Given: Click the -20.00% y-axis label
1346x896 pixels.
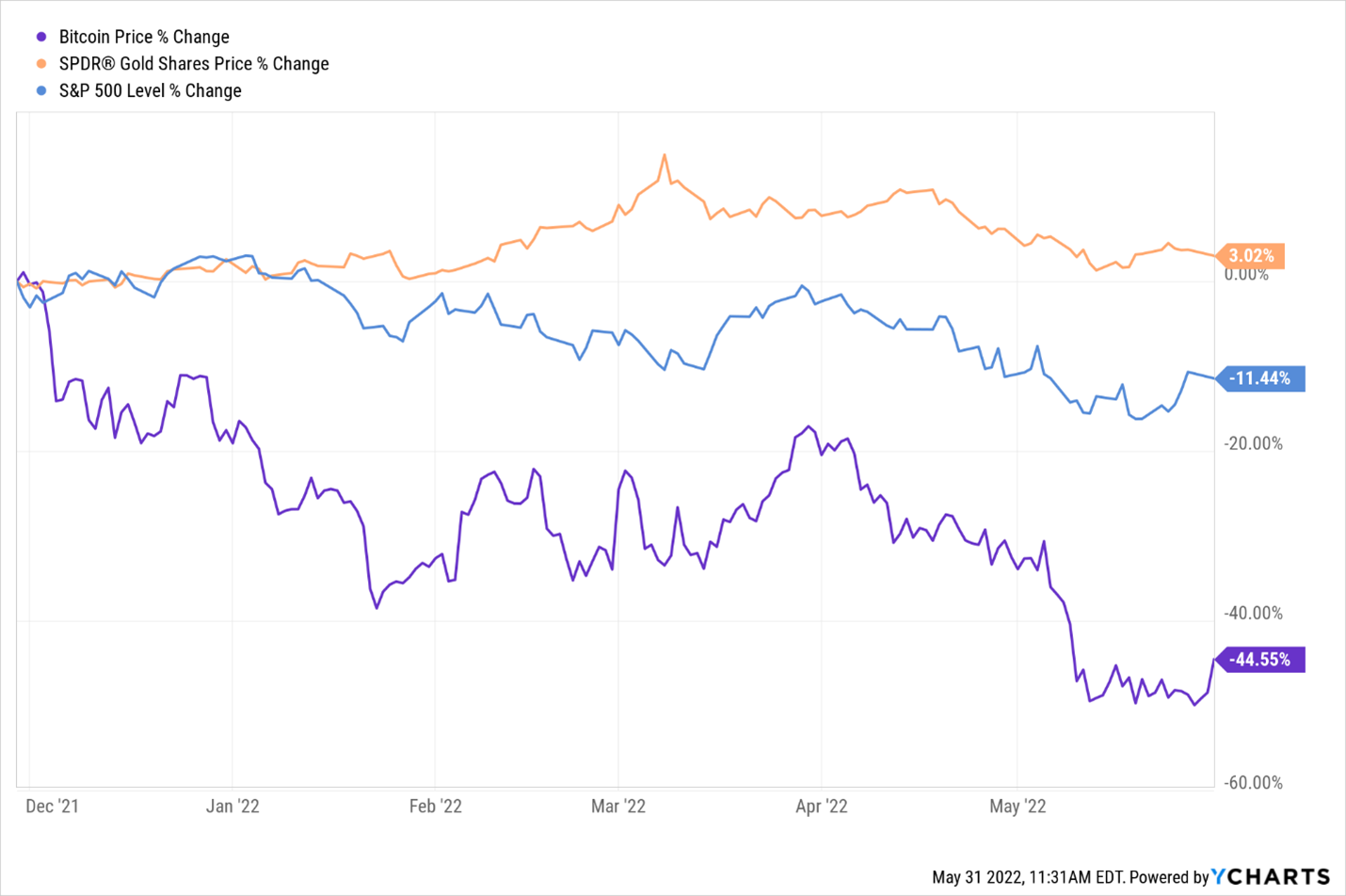Looking at the screenshot, I should point(1253,444).
